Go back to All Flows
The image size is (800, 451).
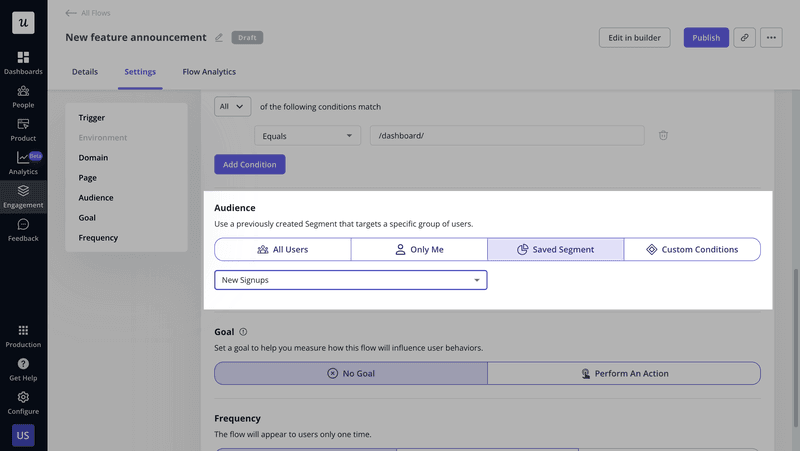88,13
